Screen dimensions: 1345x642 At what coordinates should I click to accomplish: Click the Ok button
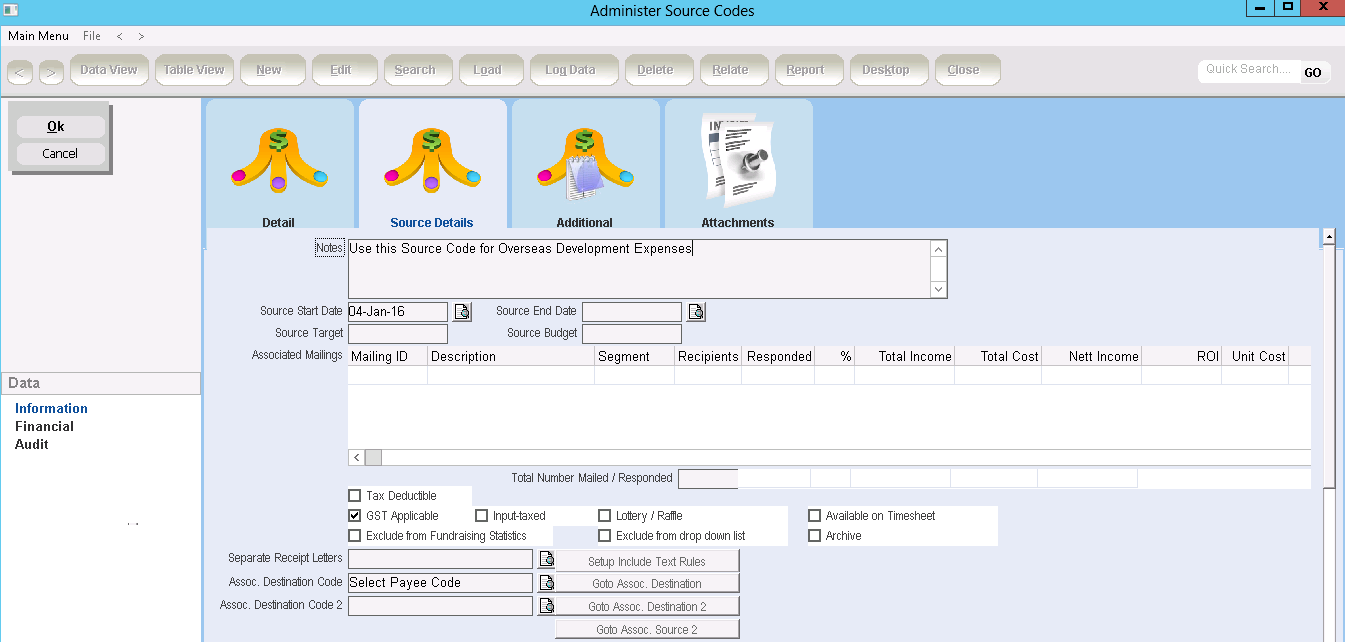(60, 127)
